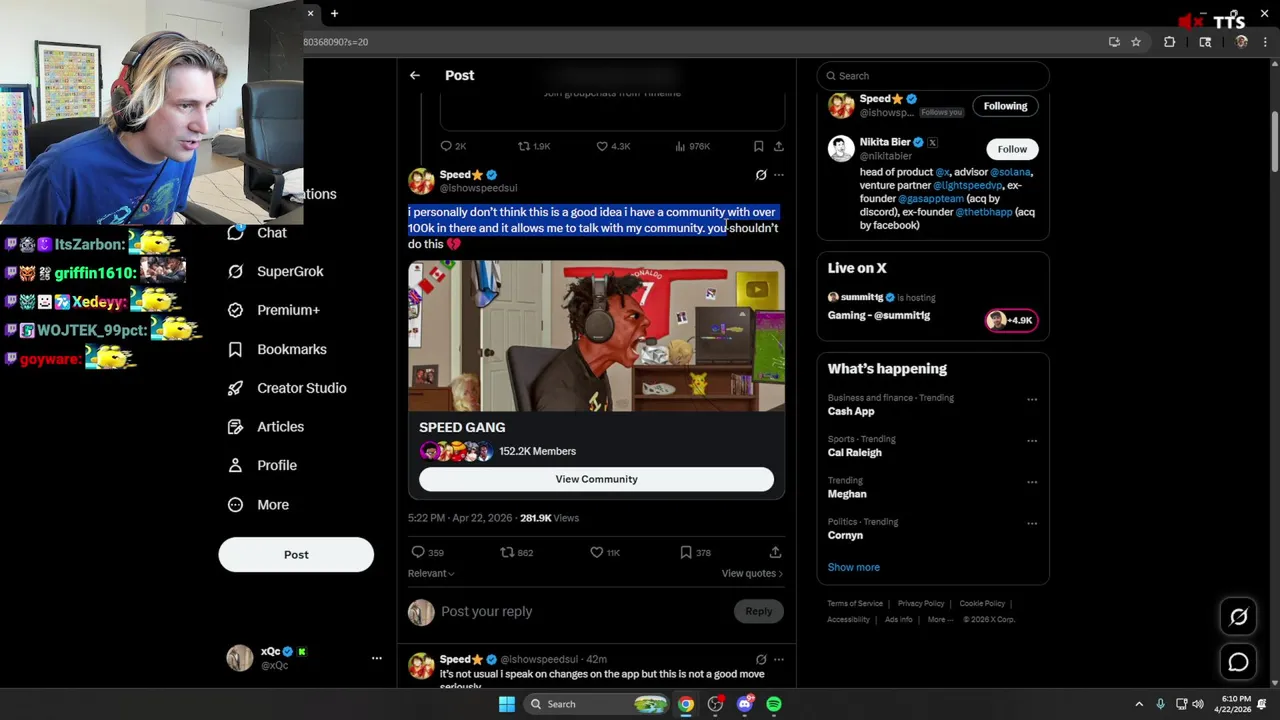The width and height of the screenshot is (1280, 720).
Task: Open more options for Cornyn trend
Action: 1032,523
